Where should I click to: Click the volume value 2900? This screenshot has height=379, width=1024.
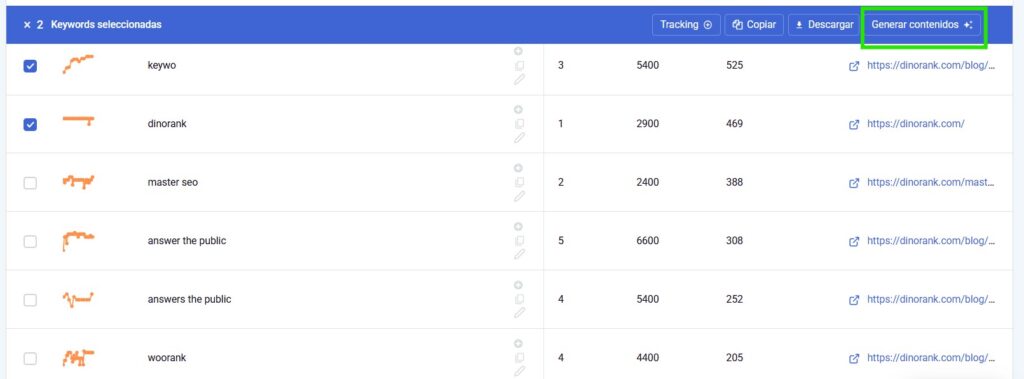[647, 124]
